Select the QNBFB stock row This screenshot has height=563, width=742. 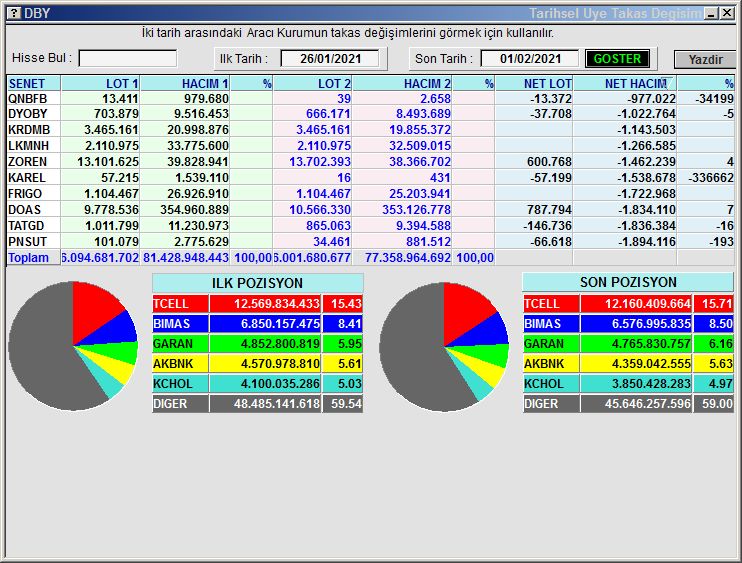(28, 99)
